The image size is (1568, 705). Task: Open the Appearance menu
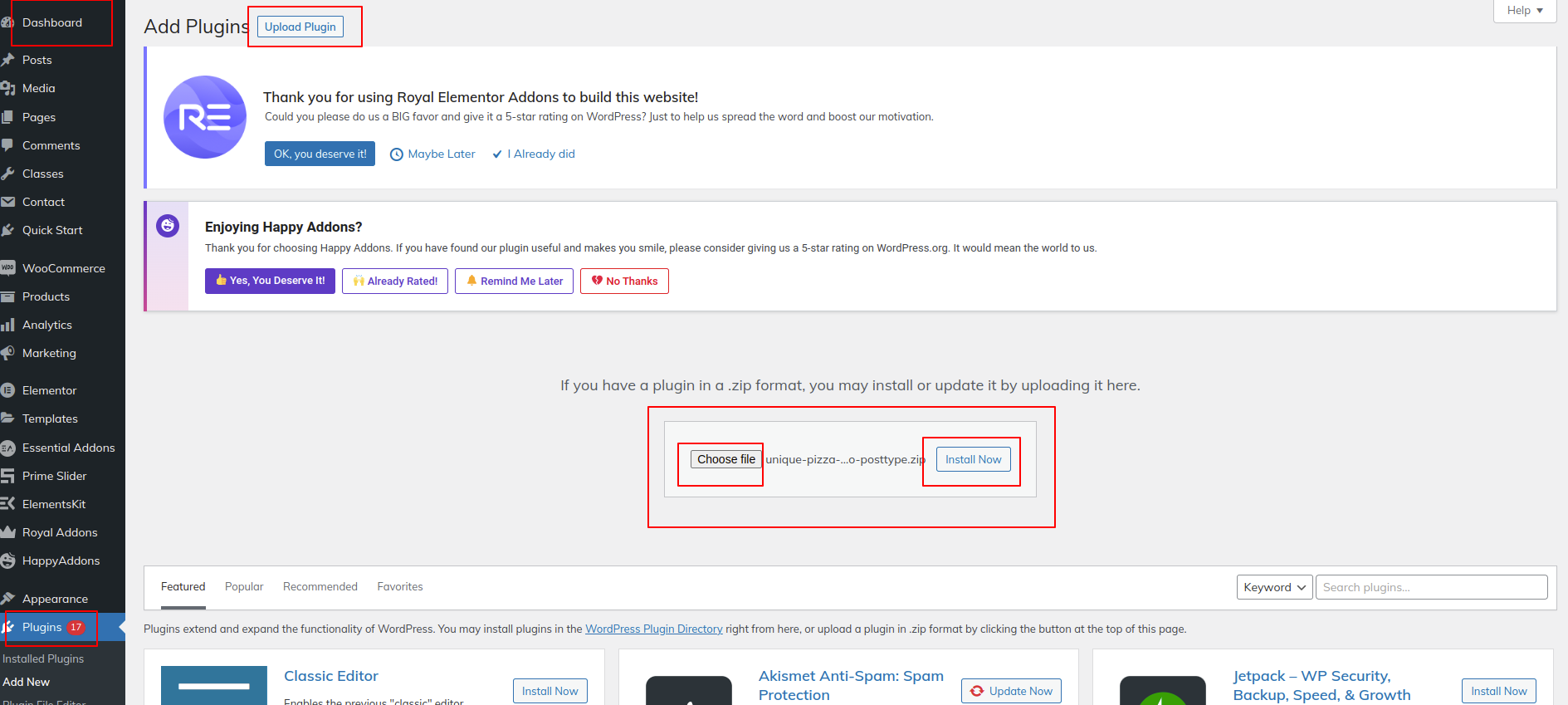click(55, 599)
